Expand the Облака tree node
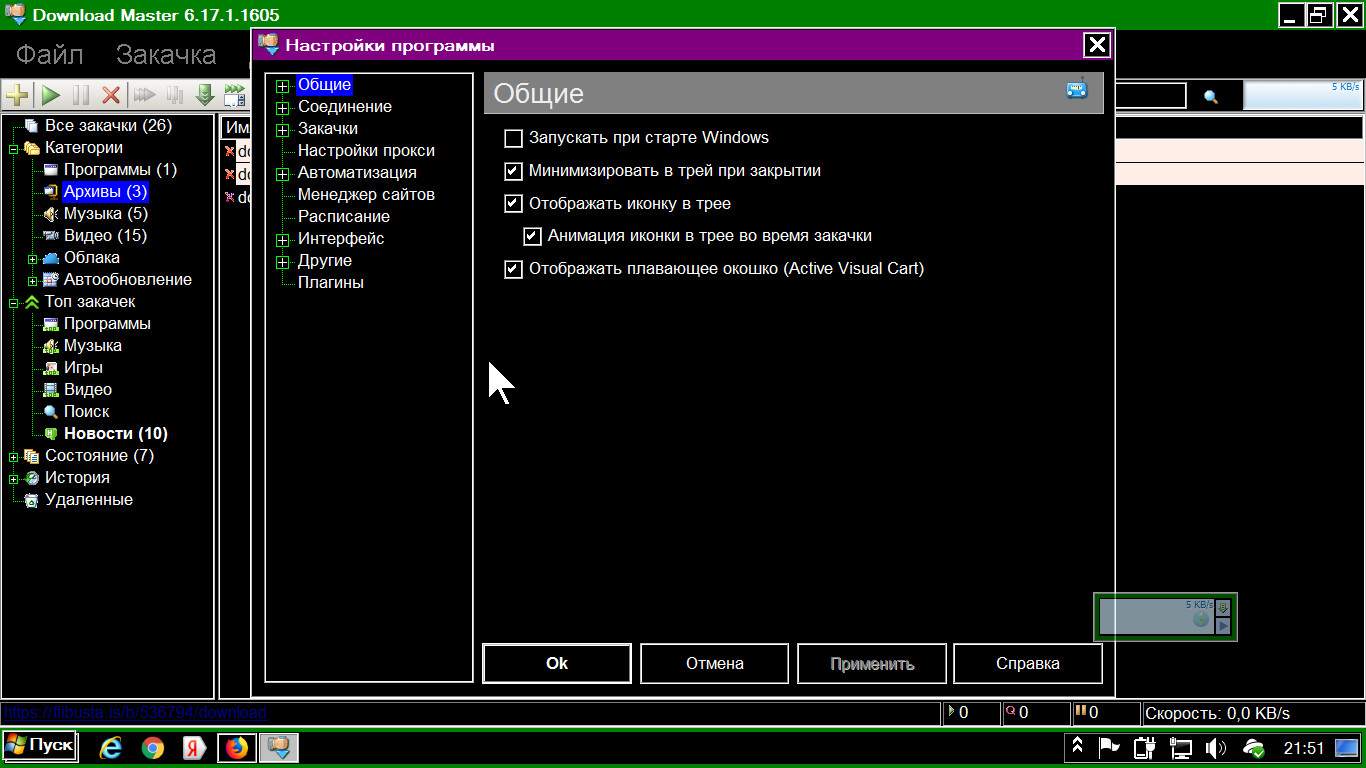 tap(33, 258)
